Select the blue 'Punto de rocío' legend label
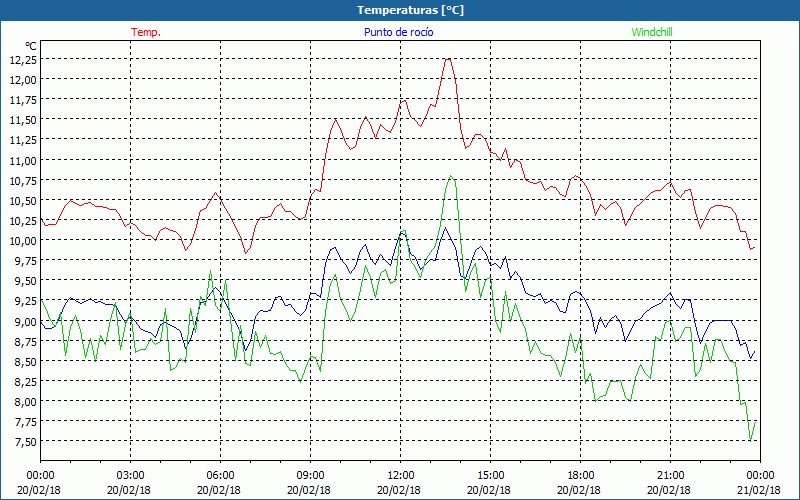This screenshot has height=500, width=800. click(398, 32)
